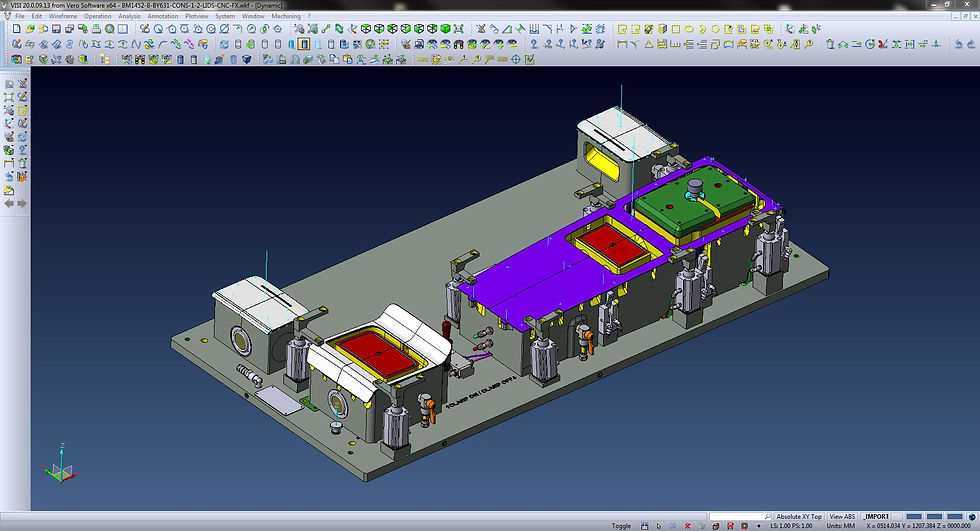Click the Absolute XY Top workplane button
This screenshot has width=980, height=531.
(x=799, y=517)
